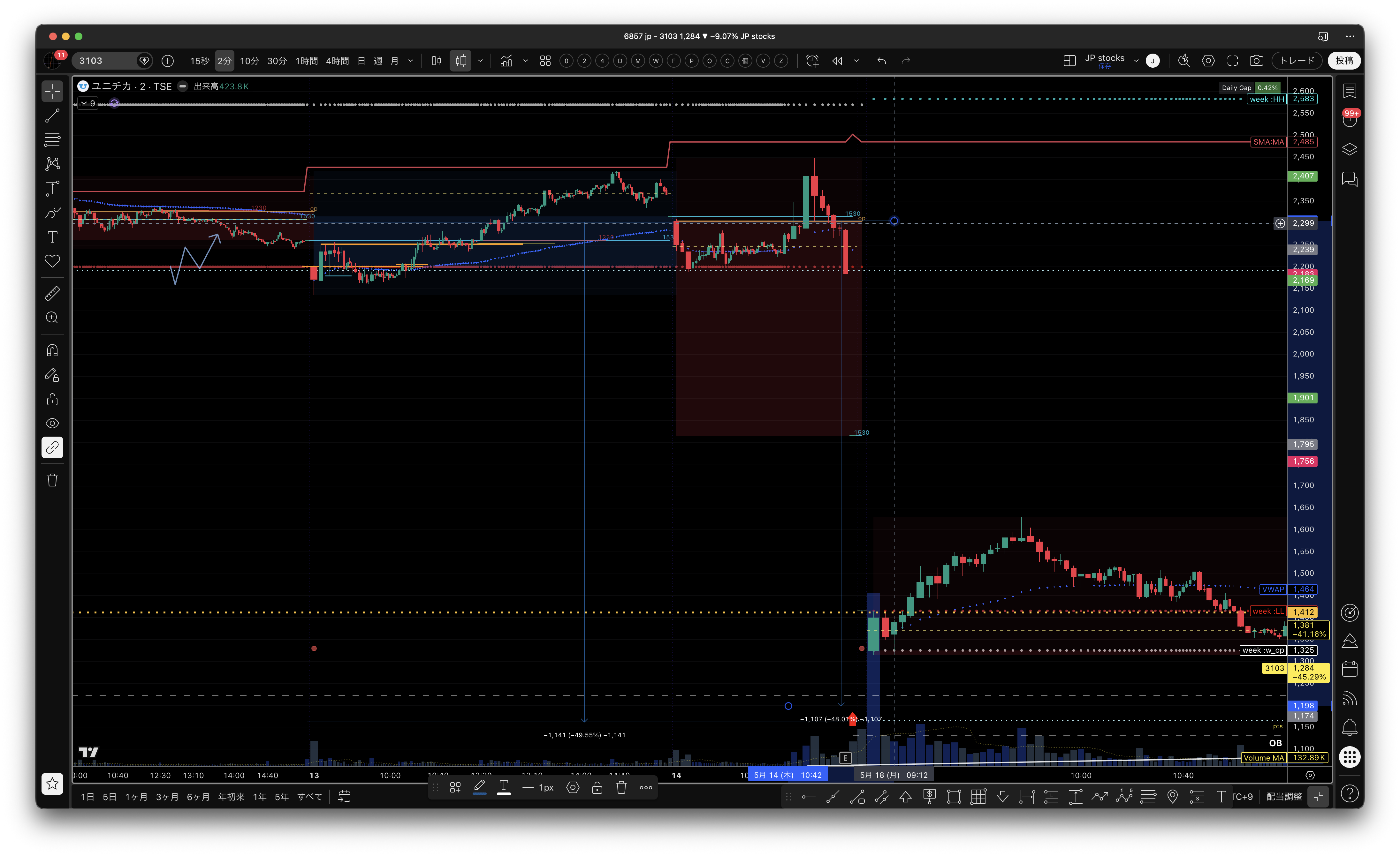
Task: Open the object tree layers panel
Action: [1350, 149]
